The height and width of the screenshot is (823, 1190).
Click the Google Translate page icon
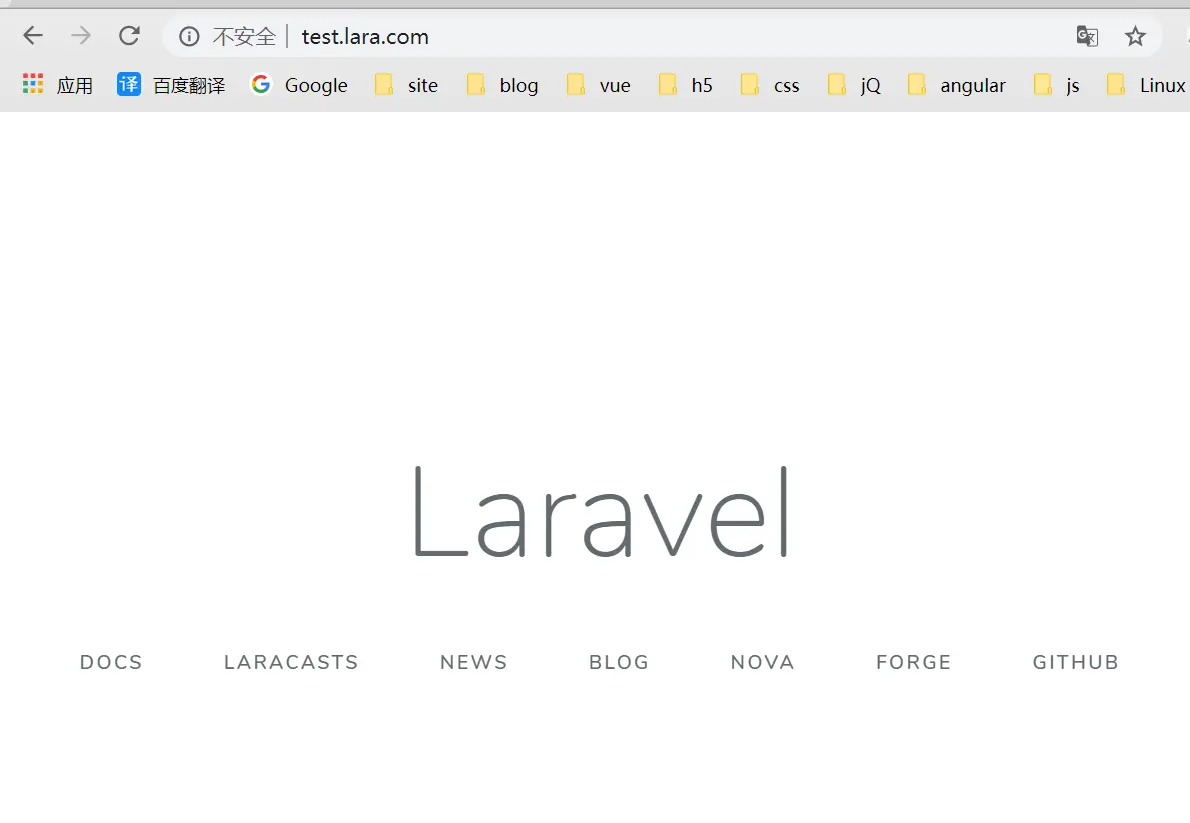pos(1087,36)
